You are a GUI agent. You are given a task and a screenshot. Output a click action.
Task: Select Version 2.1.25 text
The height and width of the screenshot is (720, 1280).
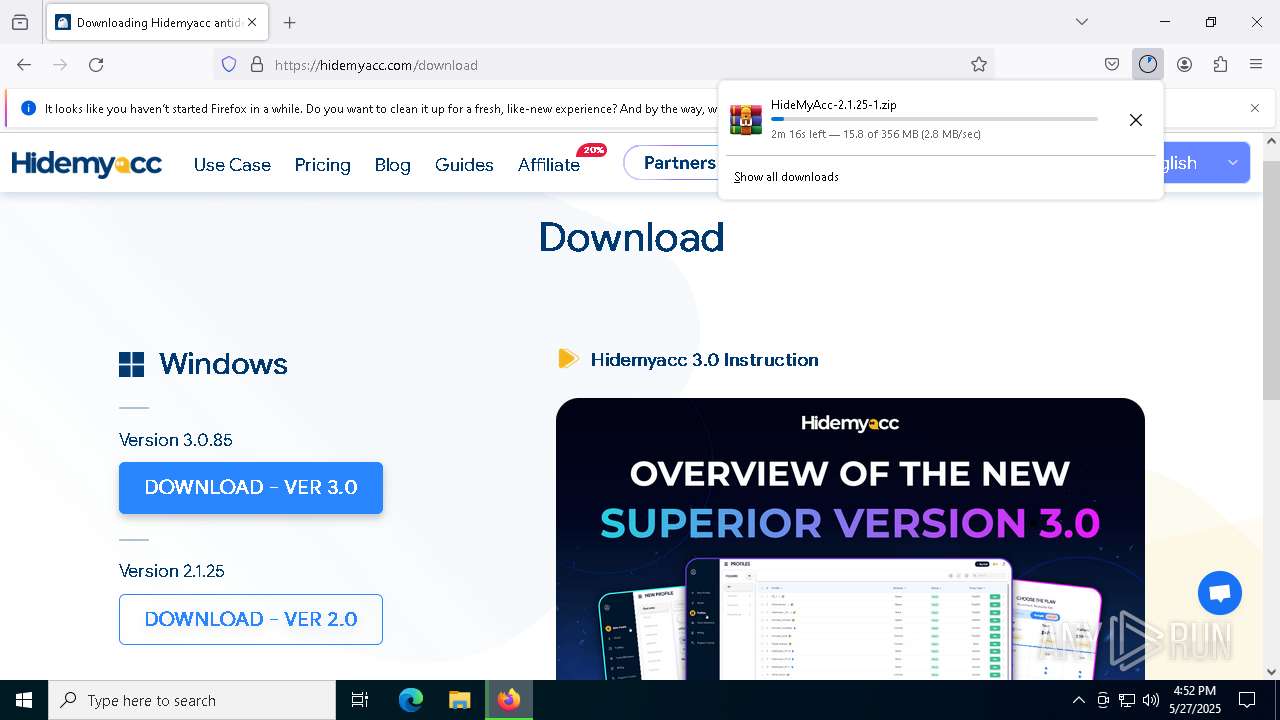point(172,571)
